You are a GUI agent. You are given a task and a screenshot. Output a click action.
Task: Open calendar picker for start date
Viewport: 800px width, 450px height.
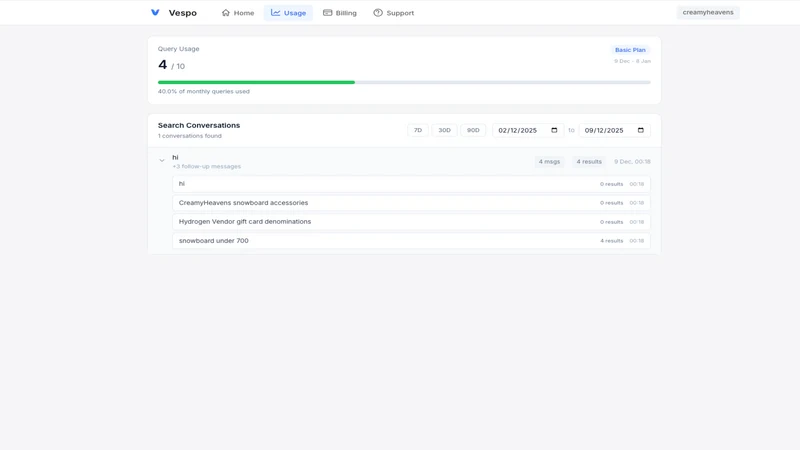[554, 130]
